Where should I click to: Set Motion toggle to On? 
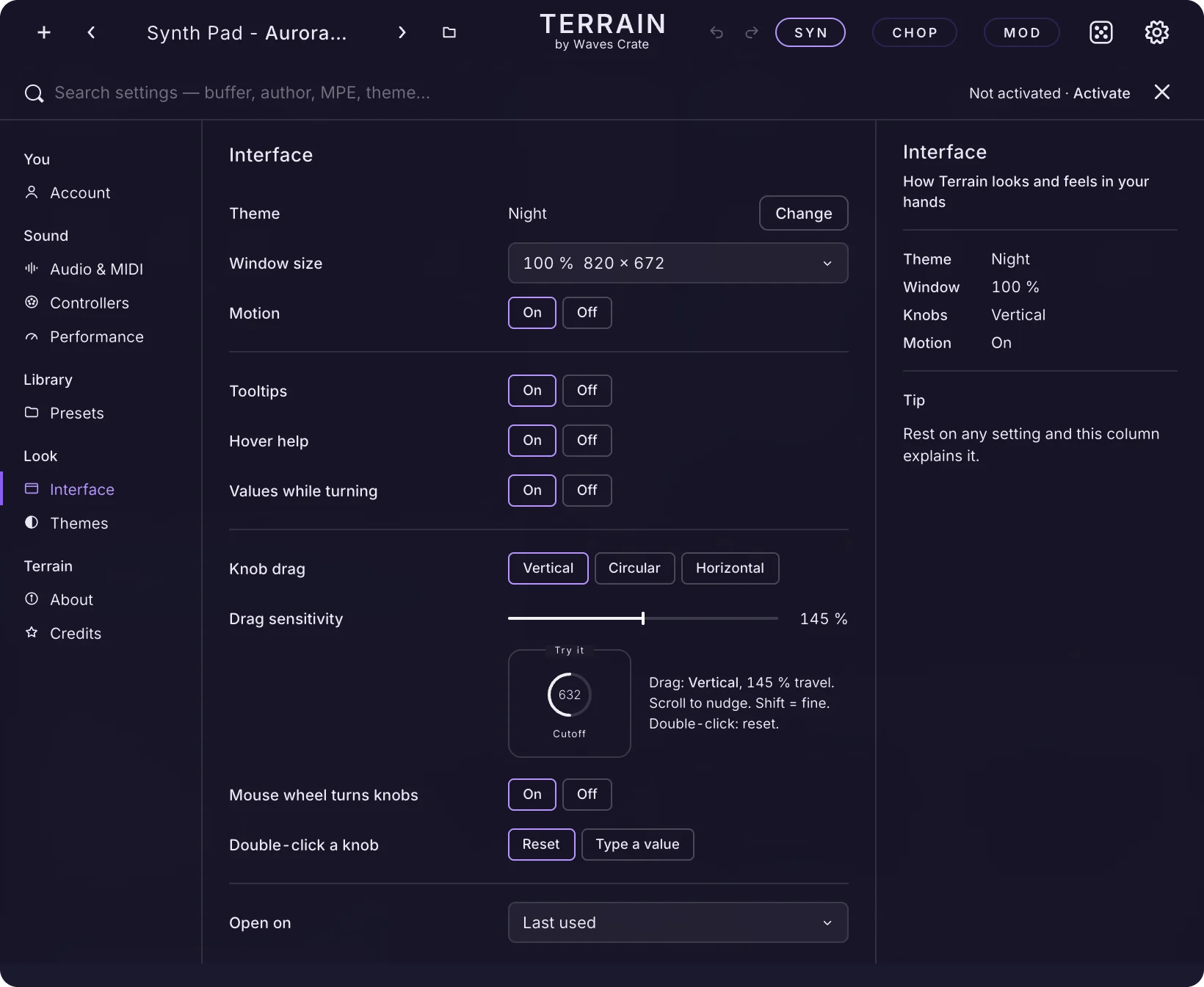click(532, 313)
